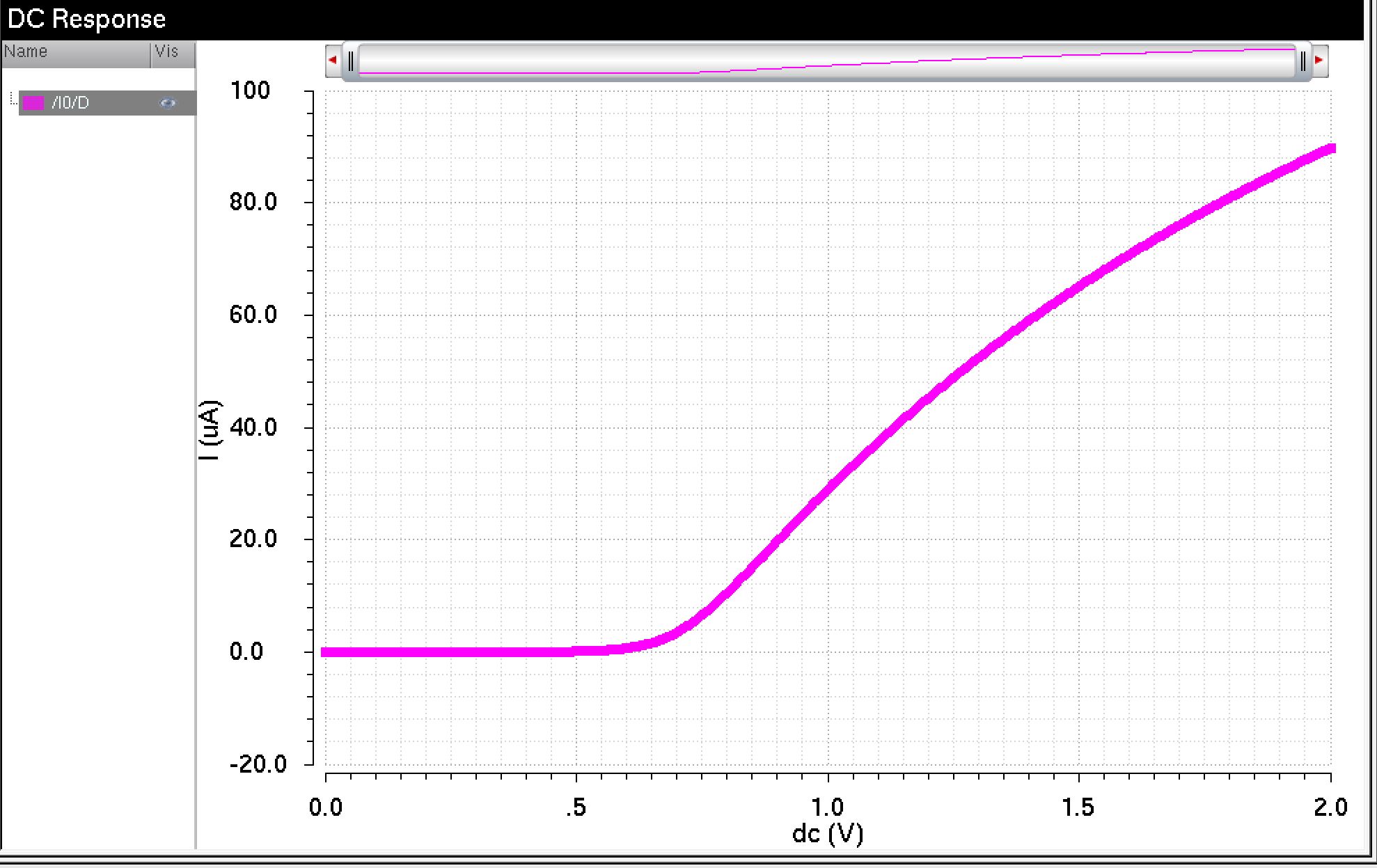Click the tree branch marker beside /I0/D

point(13,98)
